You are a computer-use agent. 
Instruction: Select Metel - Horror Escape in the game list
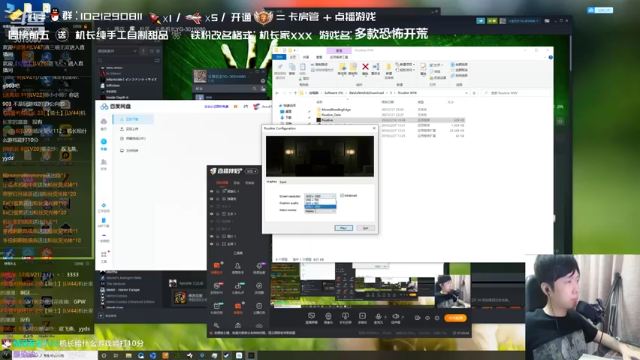point(123,290)
